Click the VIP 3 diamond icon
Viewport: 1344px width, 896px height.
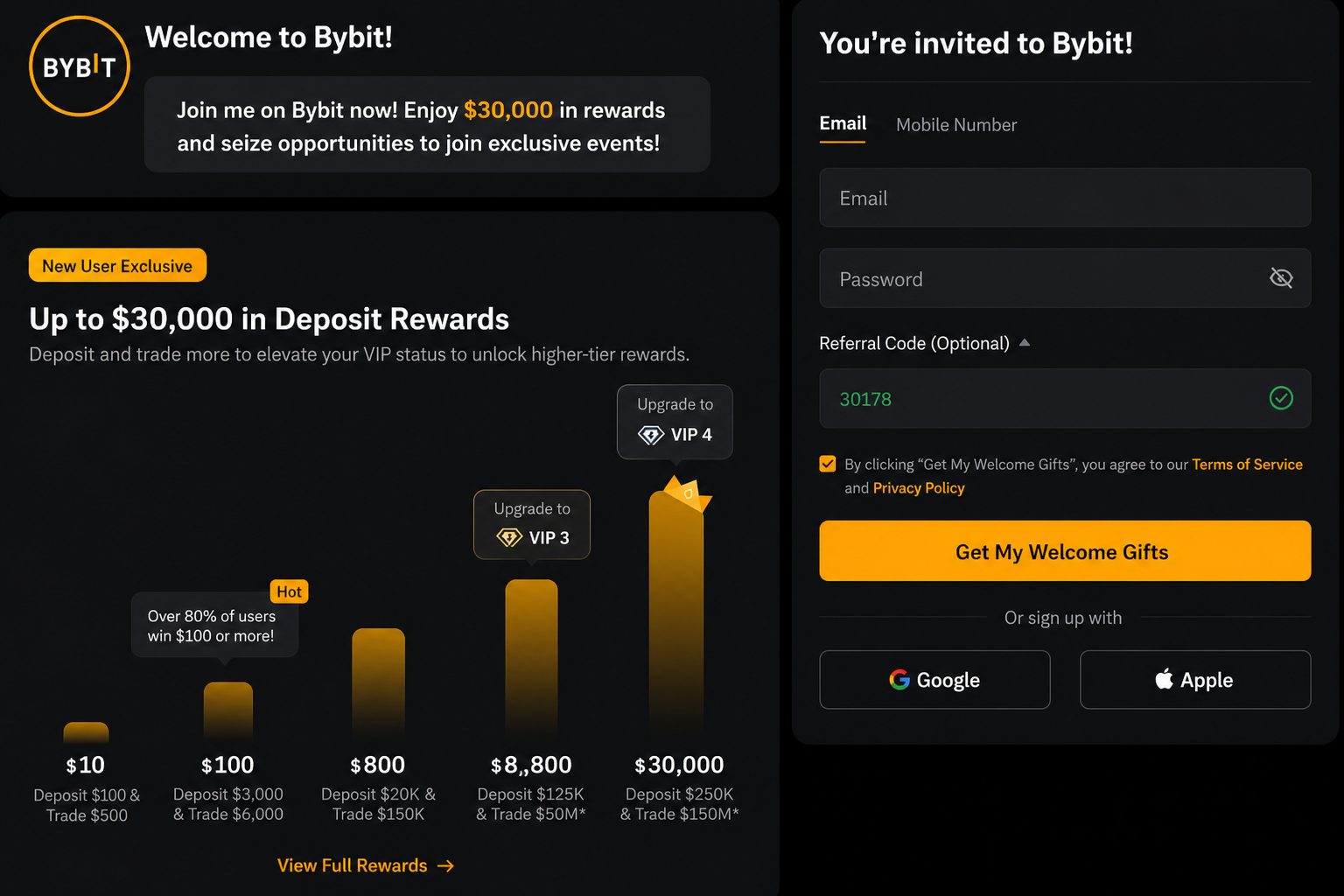[509, 537]
